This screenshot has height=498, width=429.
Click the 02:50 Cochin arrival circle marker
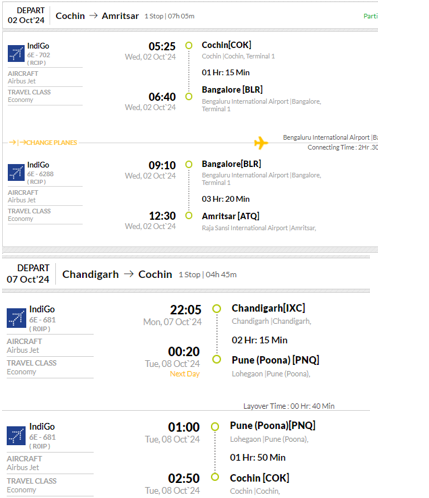click(215, 477)
